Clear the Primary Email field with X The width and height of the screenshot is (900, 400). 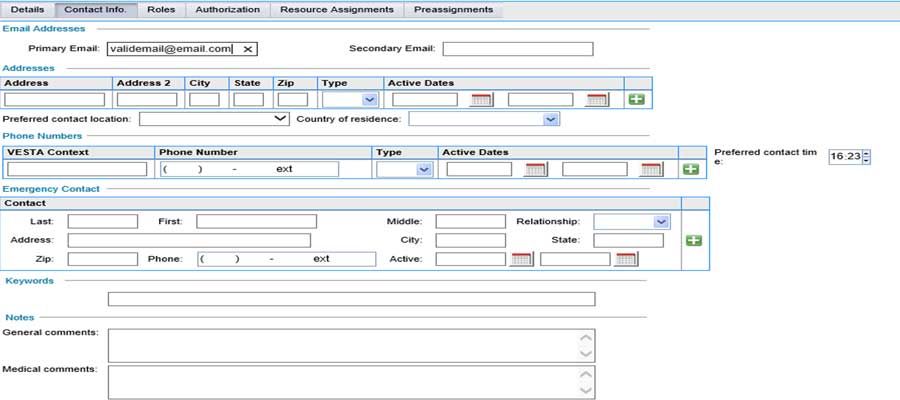[247, 49]
